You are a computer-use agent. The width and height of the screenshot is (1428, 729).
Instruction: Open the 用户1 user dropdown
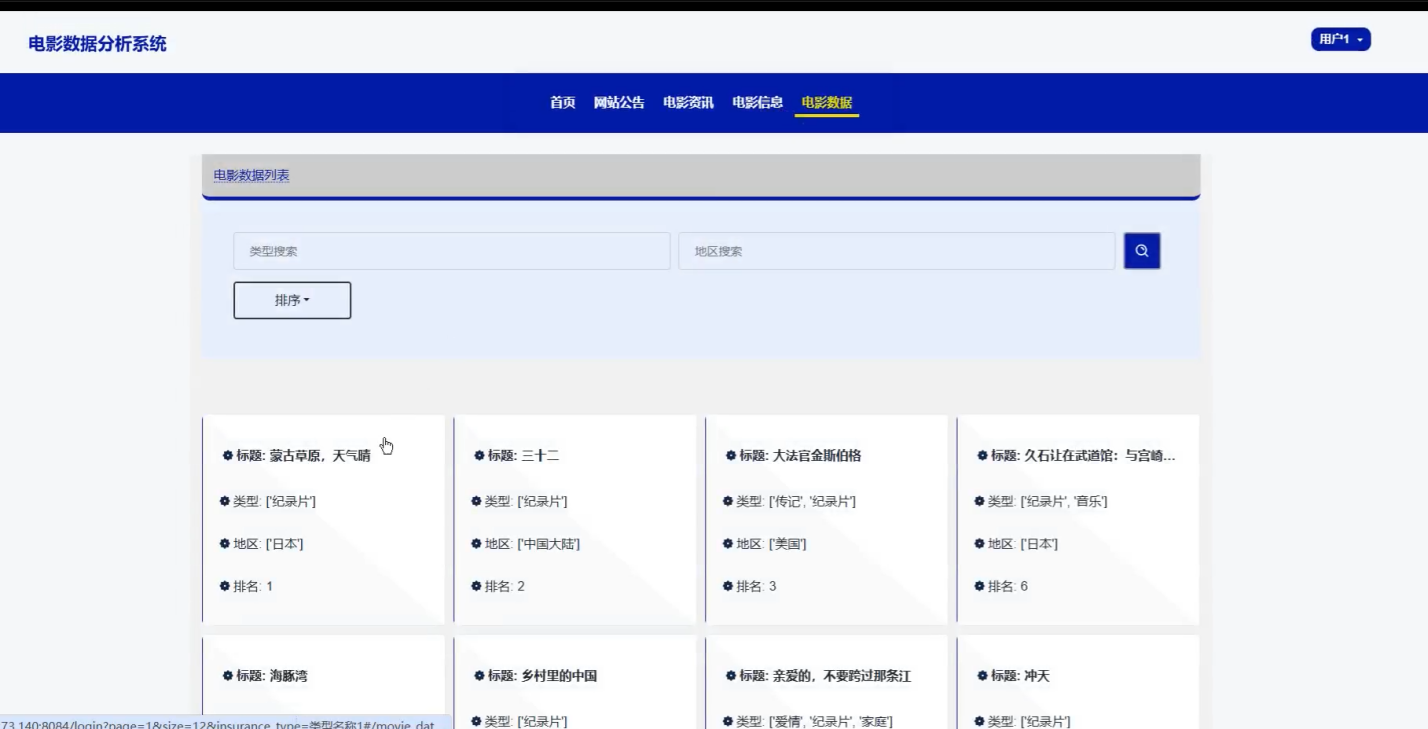pos(1340,39)
